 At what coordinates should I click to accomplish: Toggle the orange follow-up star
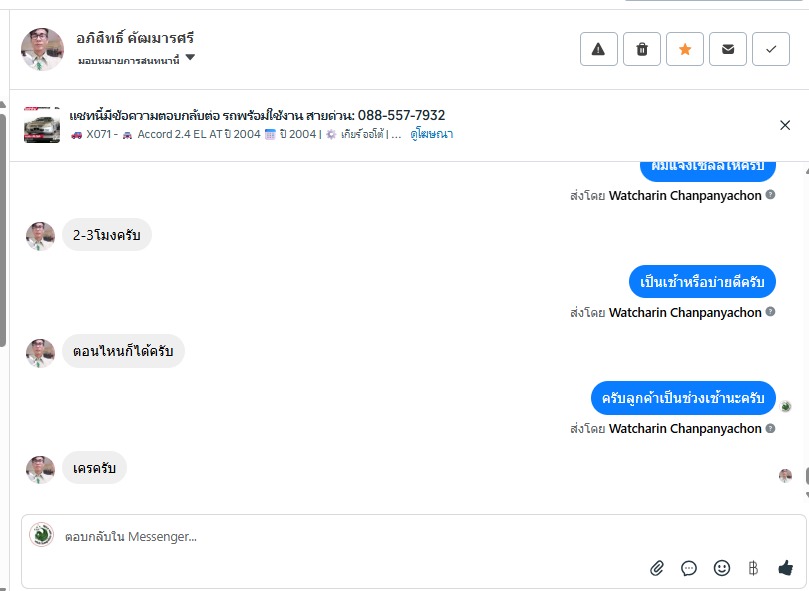(x=685, y=49)
